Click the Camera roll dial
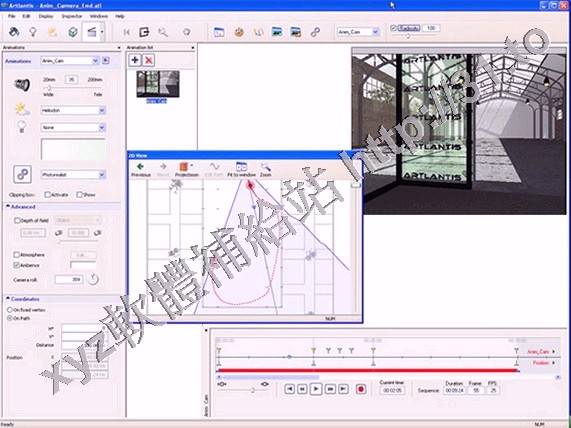 [93, 279]
